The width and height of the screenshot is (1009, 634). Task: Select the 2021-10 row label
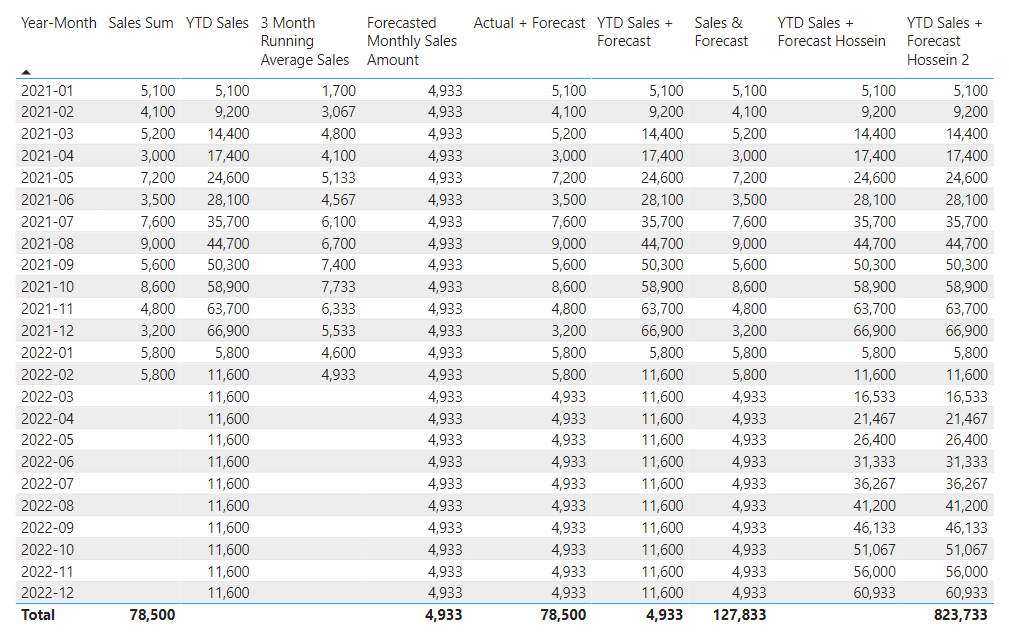(x=48, y=286)
